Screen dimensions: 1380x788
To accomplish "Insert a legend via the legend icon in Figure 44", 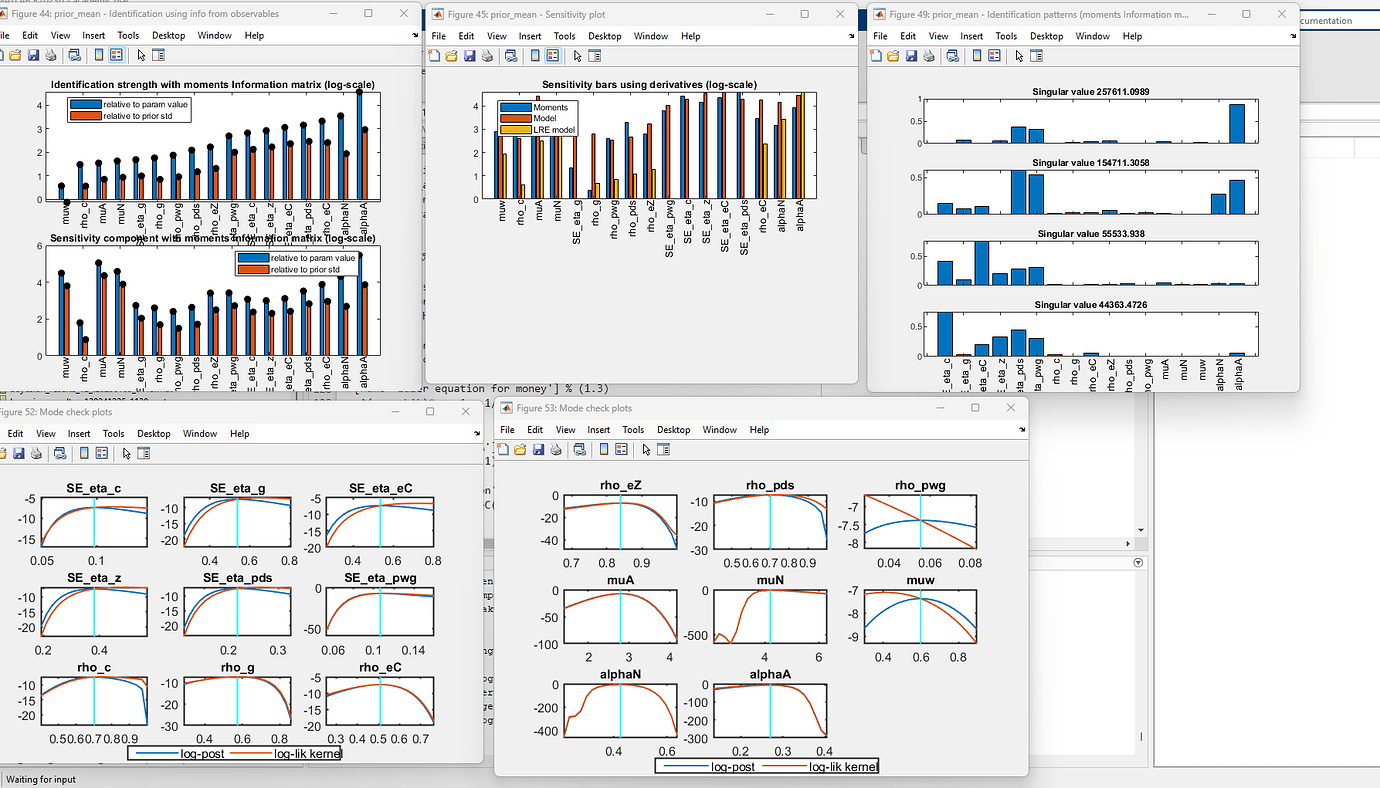I will 117,56.
